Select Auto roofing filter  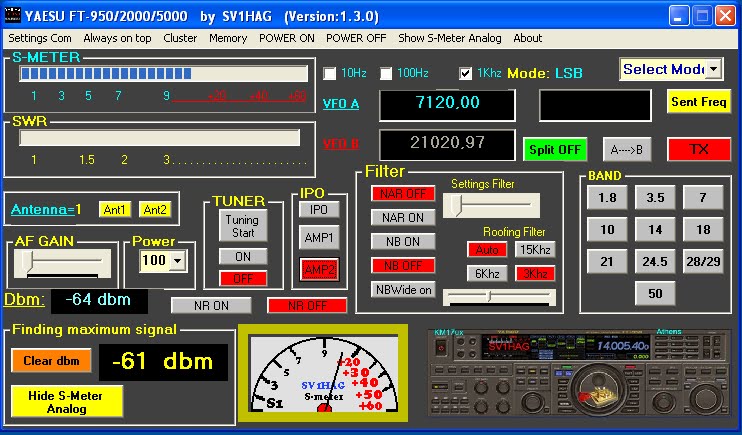487,249
